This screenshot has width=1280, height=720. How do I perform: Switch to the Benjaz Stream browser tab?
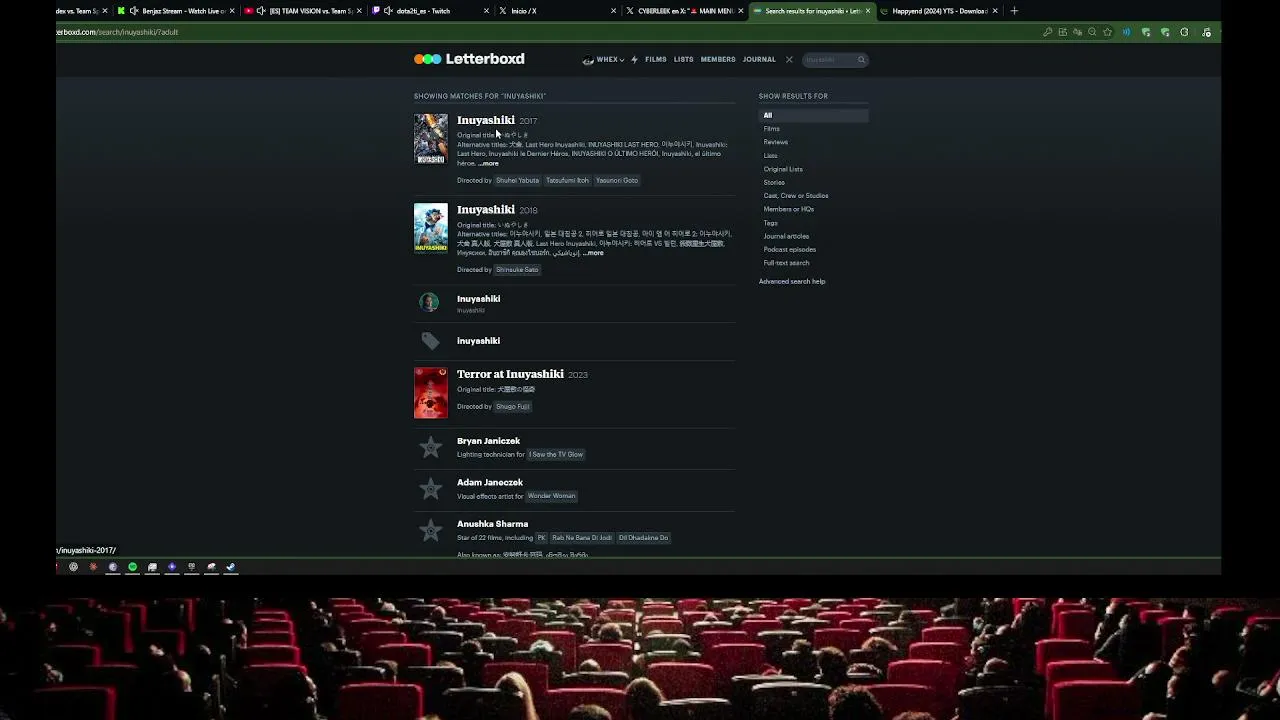[177, 11]
